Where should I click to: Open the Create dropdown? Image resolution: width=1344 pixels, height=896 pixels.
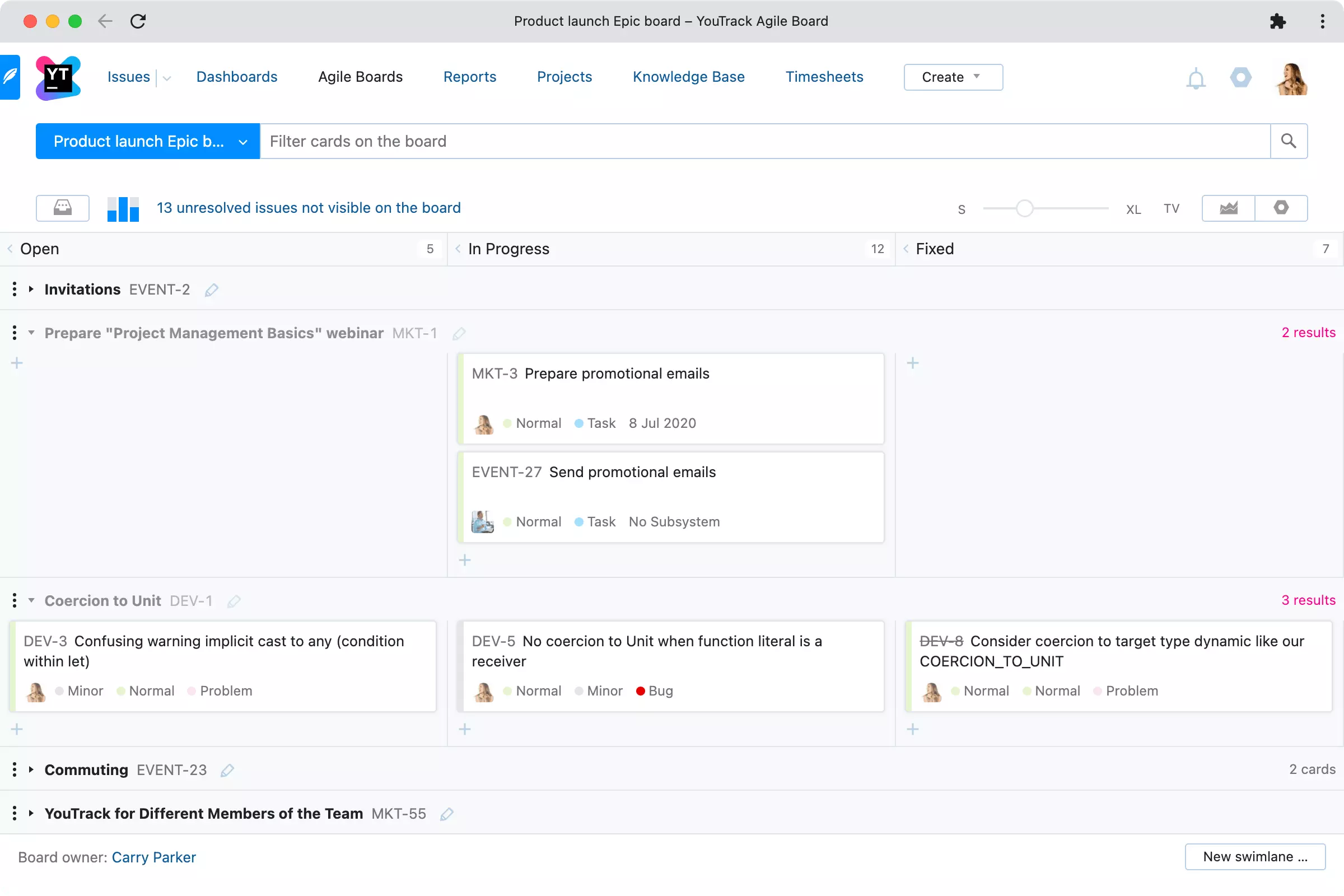click(953, 77)
